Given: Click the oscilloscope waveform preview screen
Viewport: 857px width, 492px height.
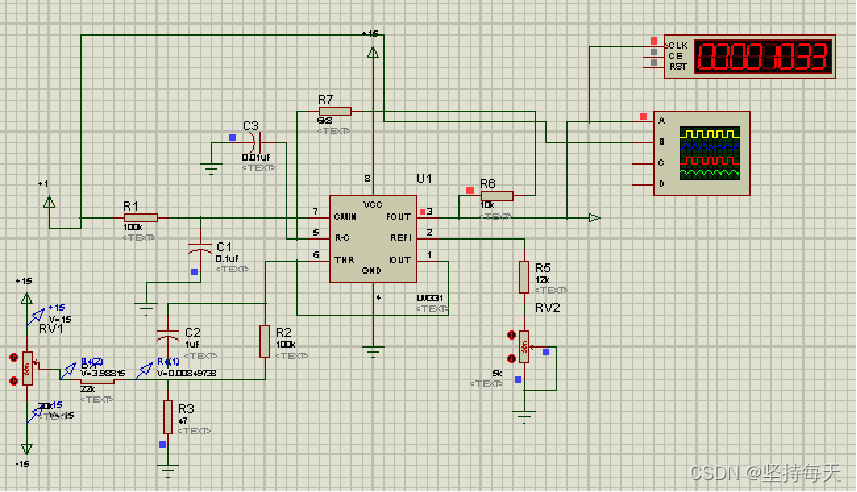Looking at the screenshot, I should [x=710, y=153].
